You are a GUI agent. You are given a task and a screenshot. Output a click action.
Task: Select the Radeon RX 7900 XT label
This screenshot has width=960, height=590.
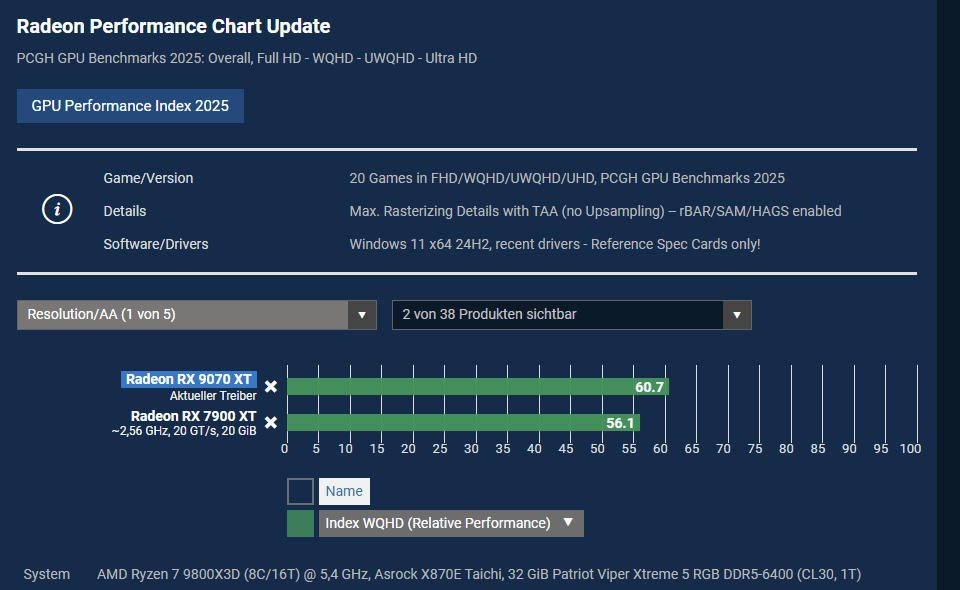pyautogui.click(x=193, y=416)
